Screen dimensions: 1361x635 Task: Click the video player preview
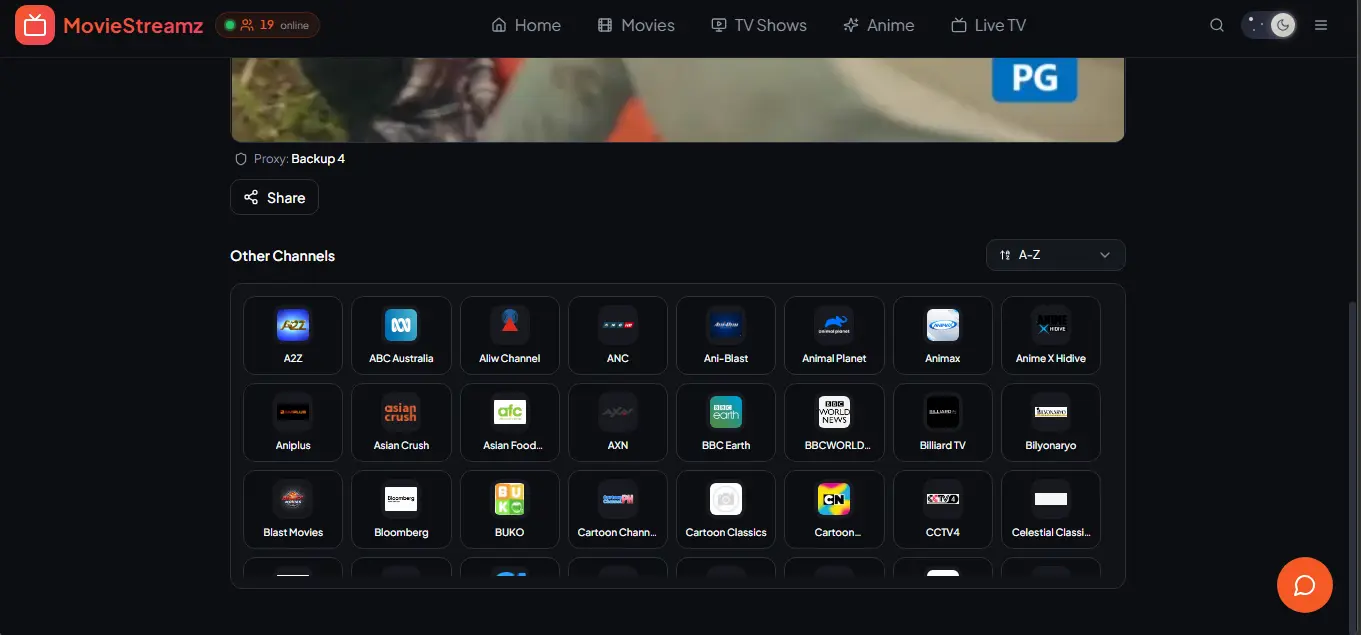pyautogui.click(x=678, y=99)
